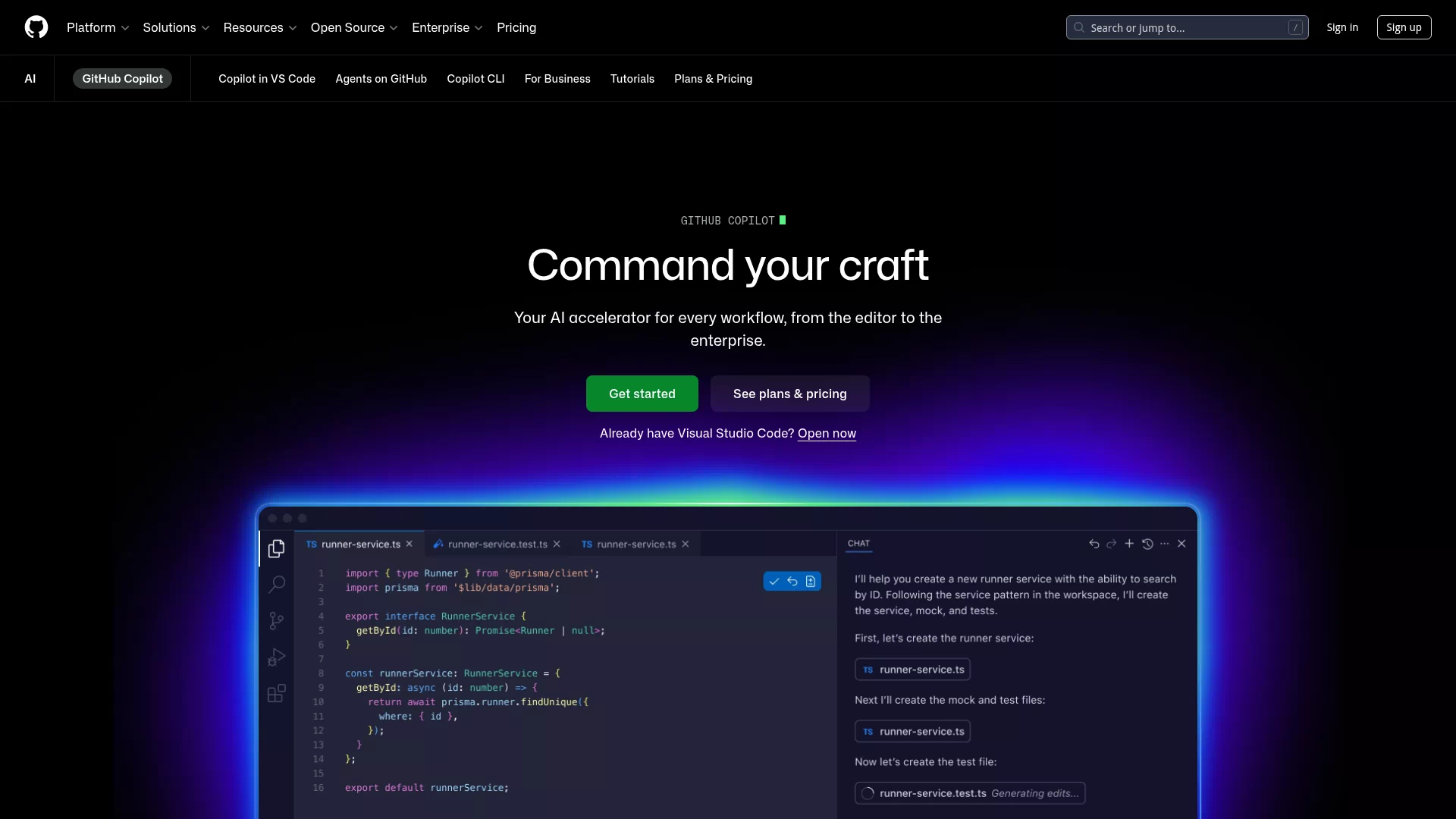
Task: Click the chat undo arrow icon
Action: pyautogui.click(x=1094, y=544)
